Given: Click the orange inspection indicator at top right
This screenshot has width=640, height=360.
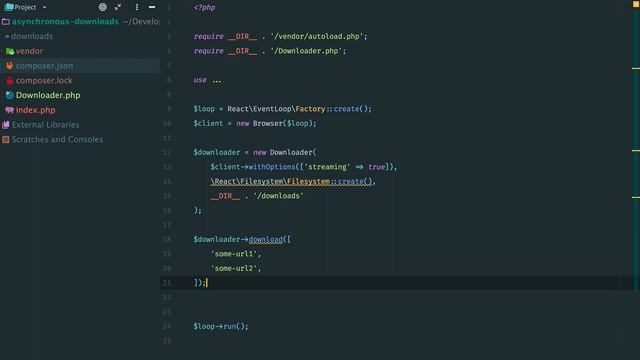Looking at the screenshot, I should point(636,4).
